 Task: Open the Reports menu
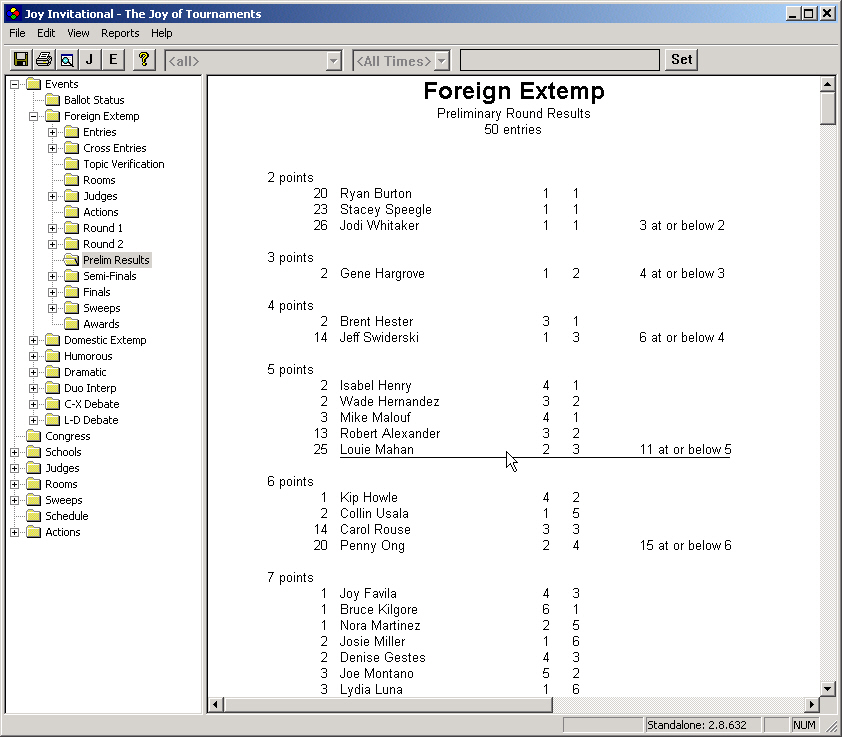point(120,33)
